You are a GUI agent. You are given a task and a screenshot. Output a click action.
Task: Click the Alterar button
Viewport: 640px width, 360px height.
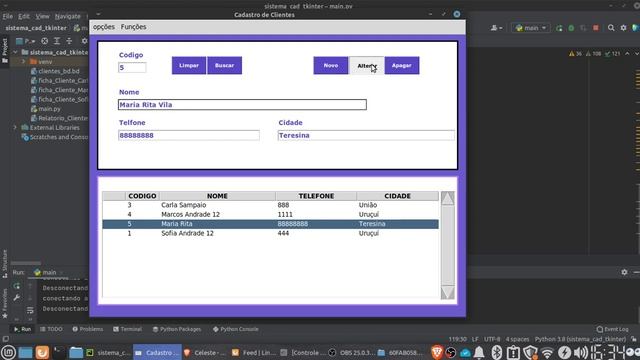367,65
